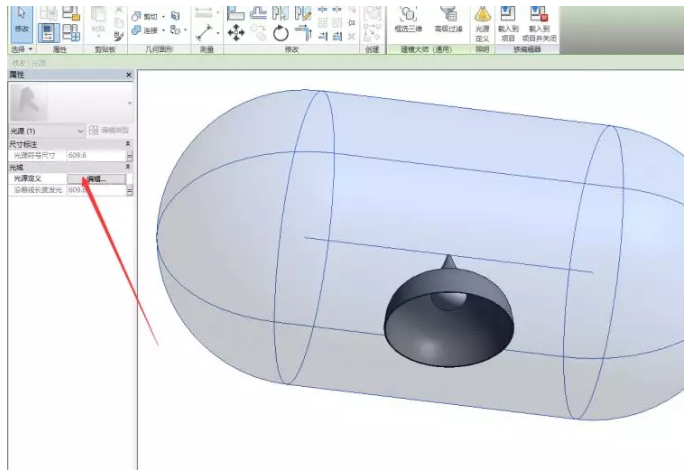This screenshot has width=687, height=470.
Task: Collapse the 尺寸标注 properties section
Action: coord(128,144)
